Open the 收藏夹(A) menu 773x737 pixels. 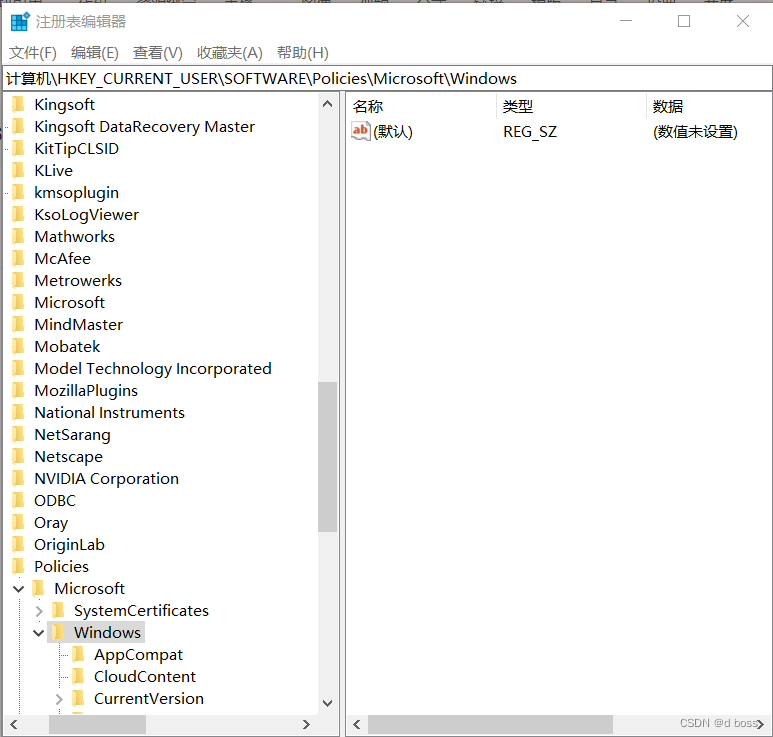[230, 53]
